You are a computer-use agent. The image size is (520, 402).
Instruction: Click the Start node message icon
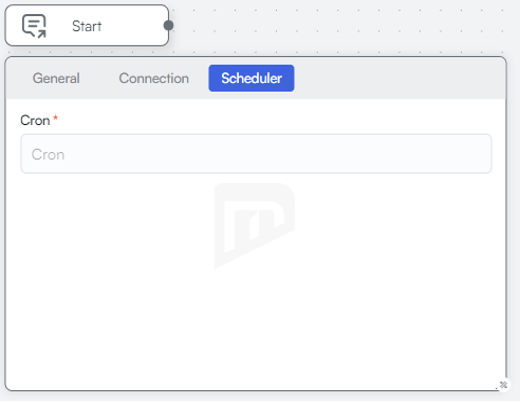pyautogui.click(x=34, y=26)
